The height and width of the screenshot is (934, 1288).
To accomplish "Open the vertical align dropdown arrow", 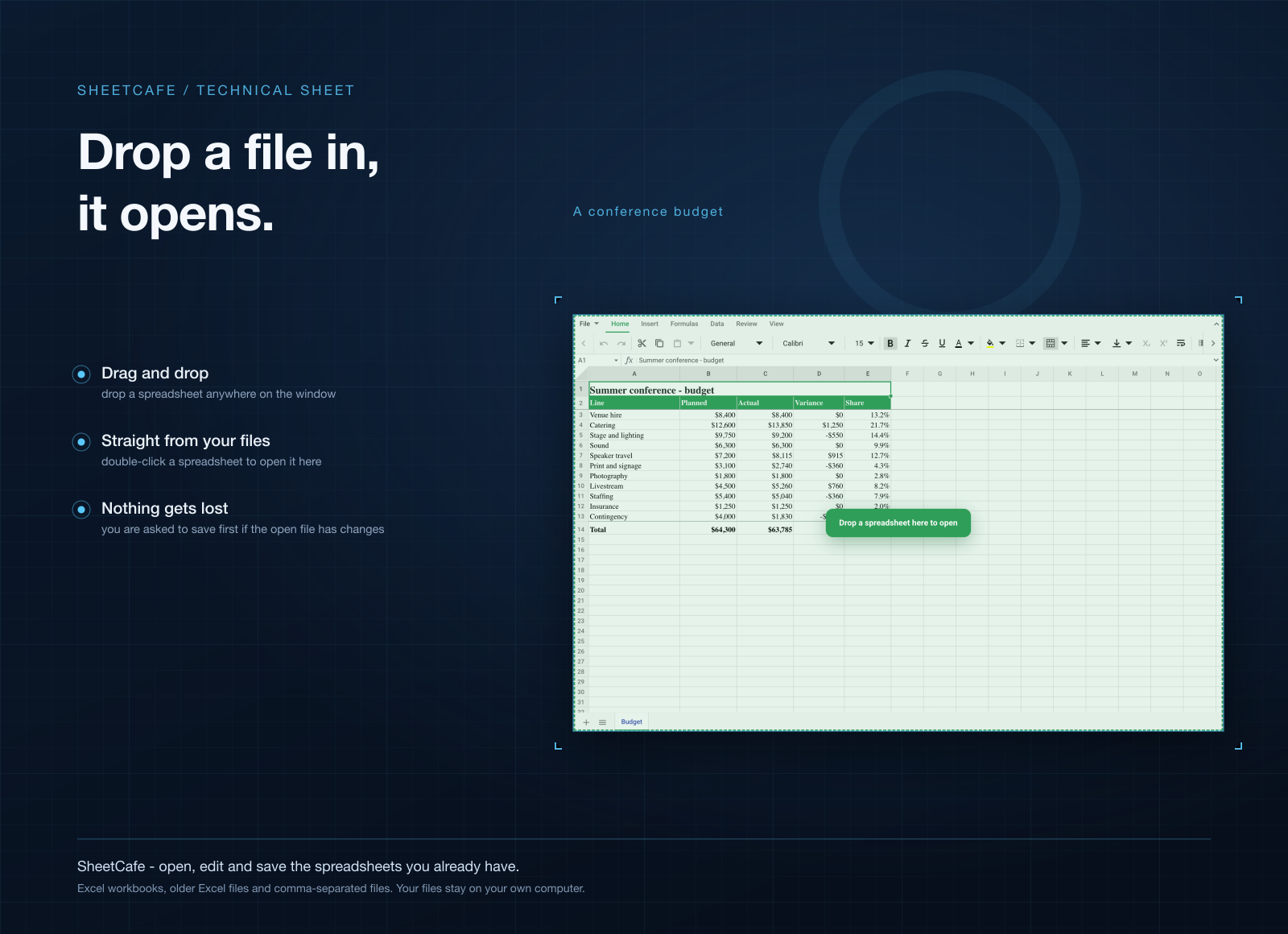I will [1129, 344].
